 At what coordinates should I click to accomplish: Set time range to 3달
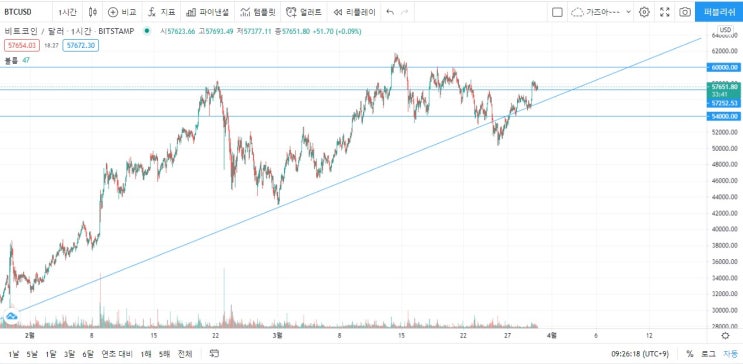(69, 354)
